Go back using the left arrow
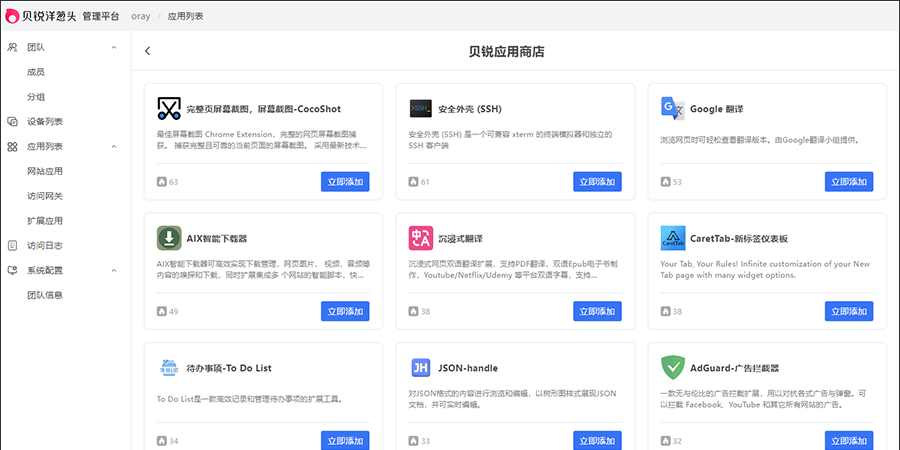 point(148,51)
